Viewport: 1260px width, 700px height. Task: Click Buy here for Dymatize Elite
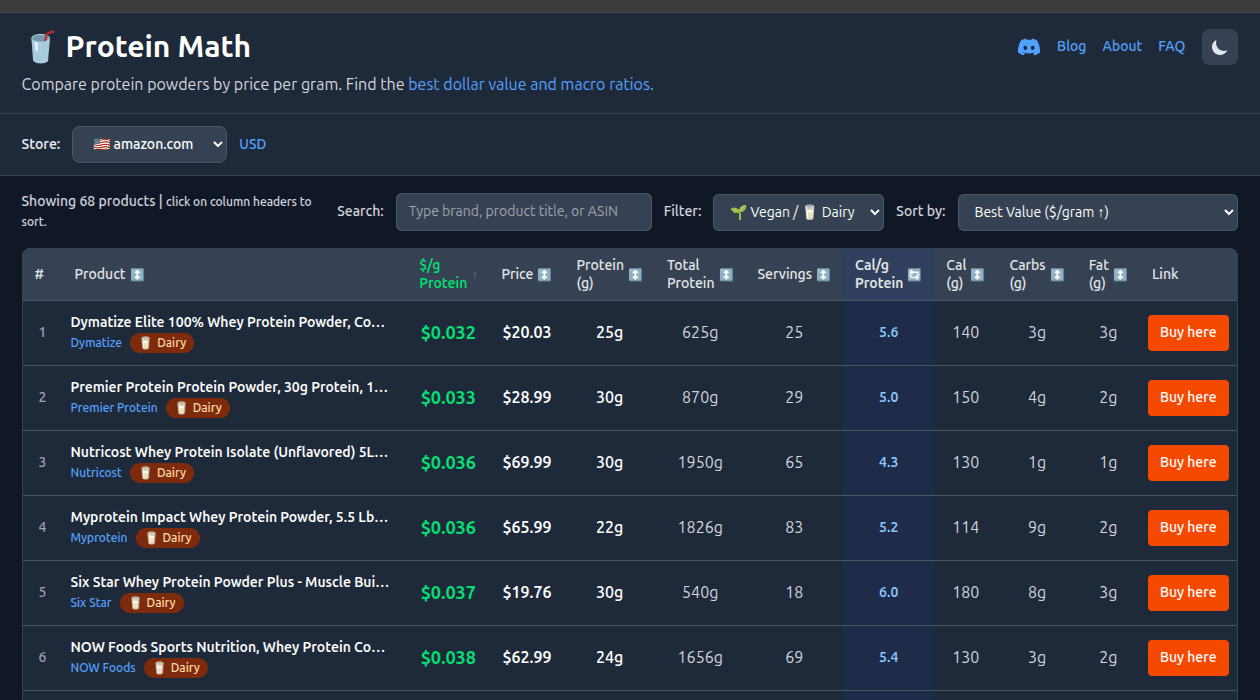point(1188,333)
